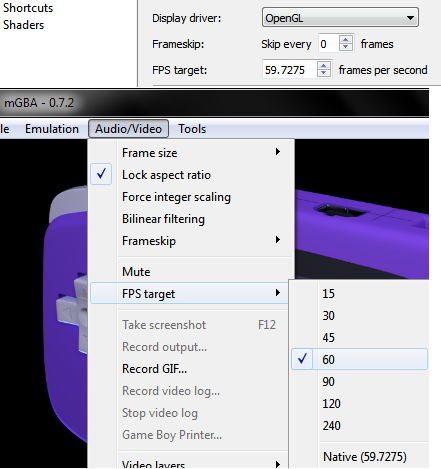The image size is (441, 469).
Task: Open the Display driver OpenGL dropdown
Action: click(340, 17)
